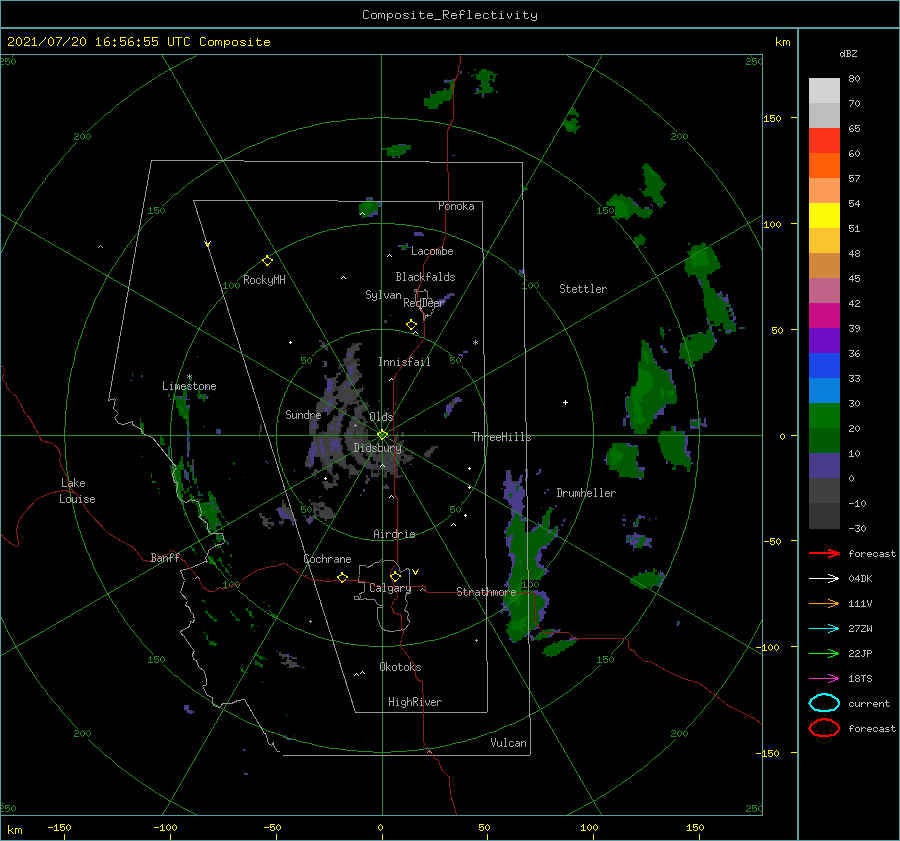Click the Blackfalds city label
Screen dimensions: 900x841
click(x=425, y=277)
